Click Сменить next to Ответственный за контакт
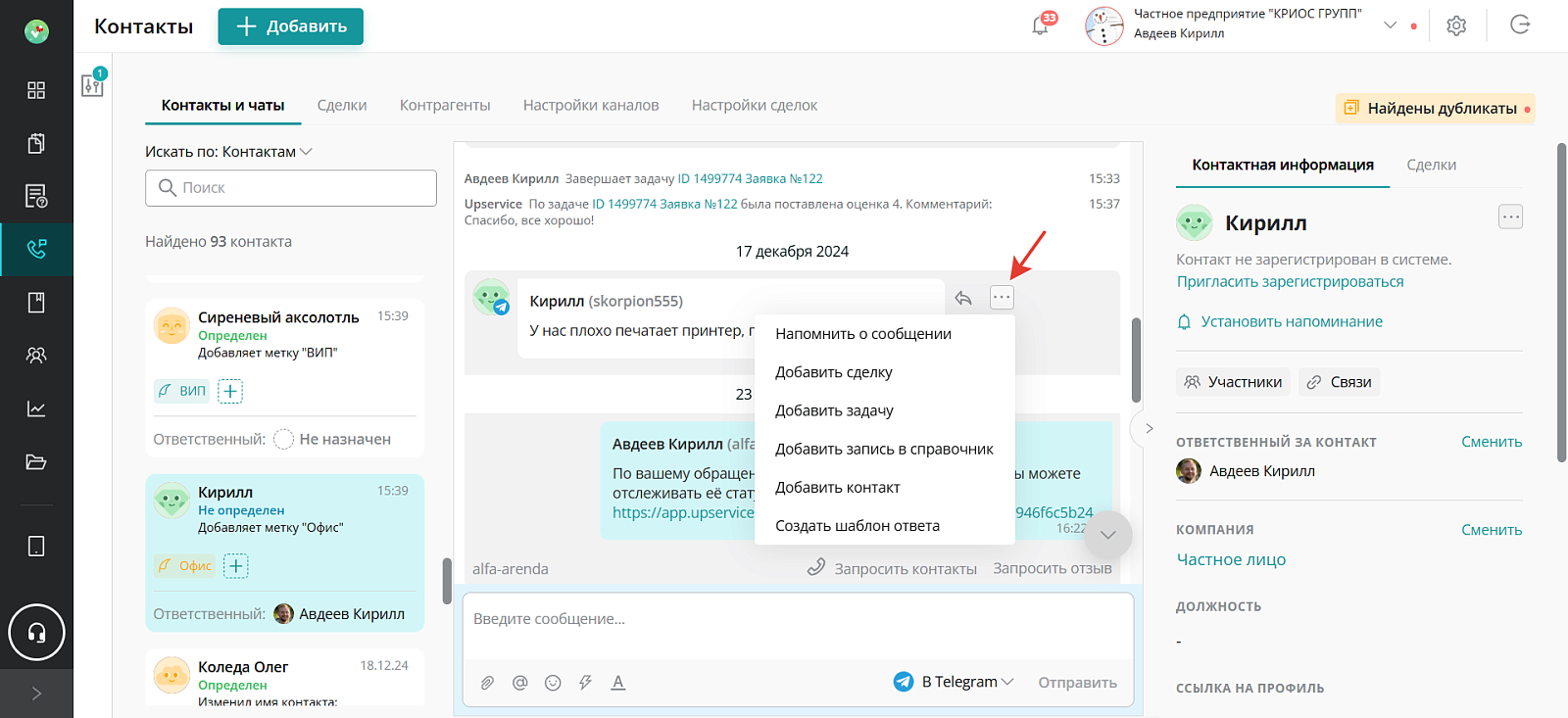 click(1492, 442)
